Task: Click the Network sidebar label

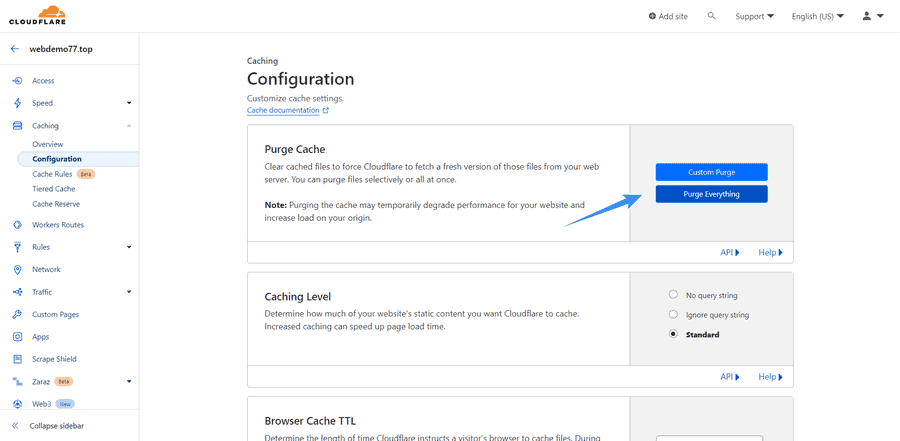Action: point(46,269)
